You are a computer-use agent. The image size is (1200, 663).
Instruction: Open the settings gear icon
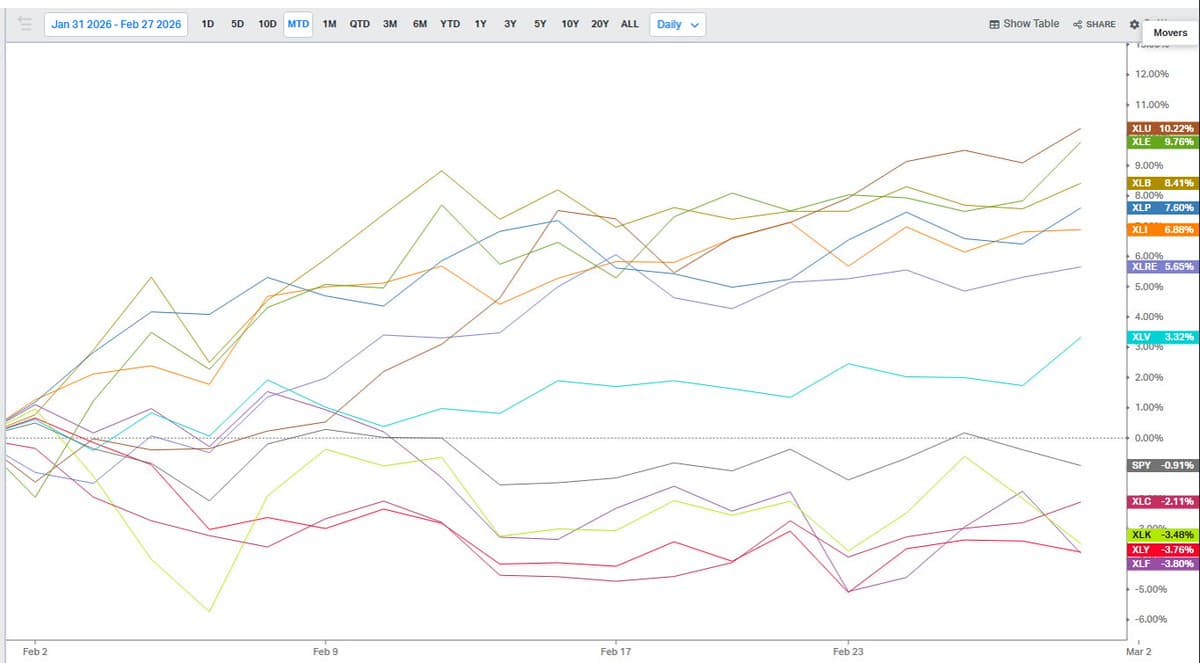pyautogui.click(x=1133, y=24)
